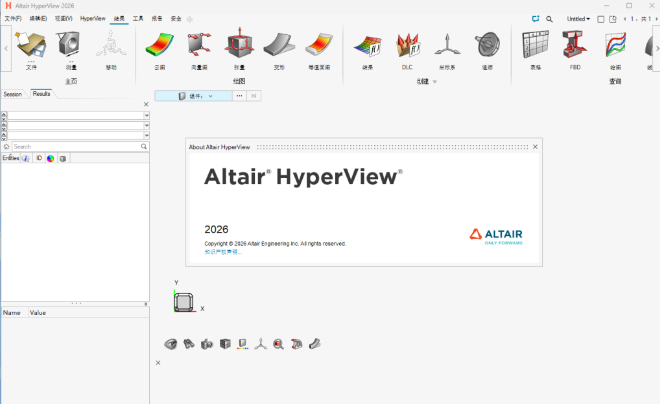The height and width of the screenshot is (404, 660).
Task: Switch to the Session tab
Action: [x=13, y=94]
